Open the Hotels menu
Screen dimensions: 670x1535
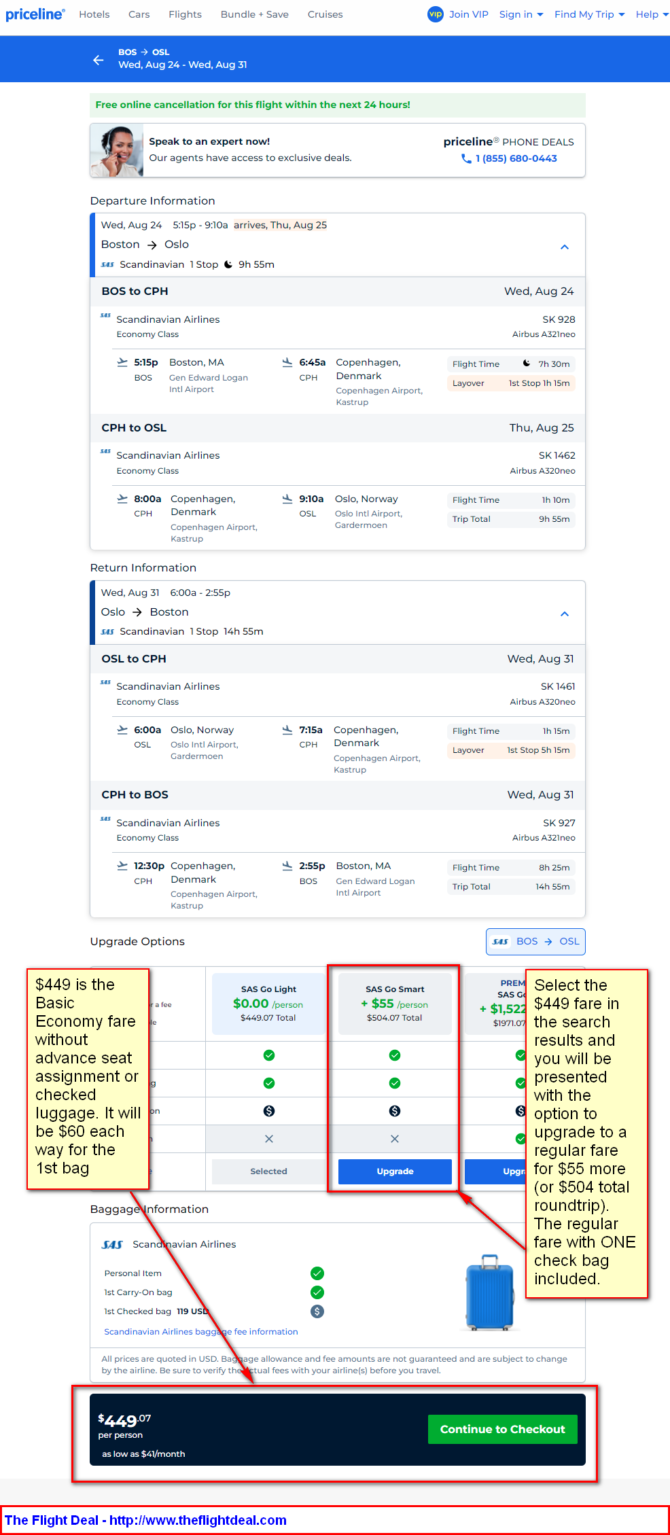tap(94, 15)
